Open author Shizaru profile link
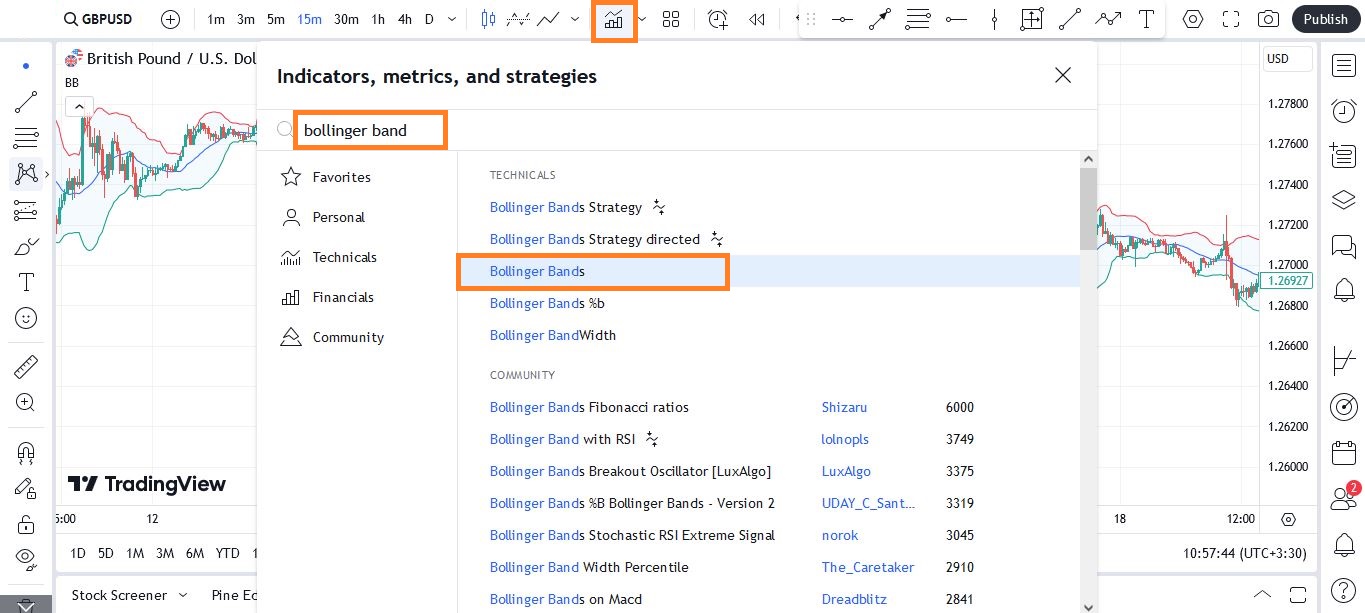Screen dimensions: 1365x613 point(844,407)
